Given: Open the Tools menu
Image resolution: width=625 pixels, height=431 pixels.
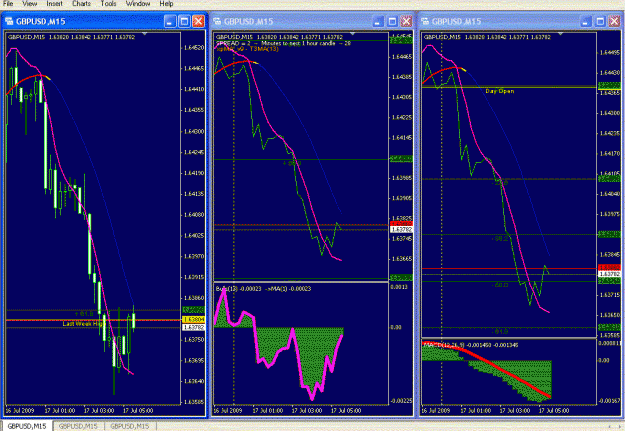Looking at the screenshot, I should (x=108, y=4).
